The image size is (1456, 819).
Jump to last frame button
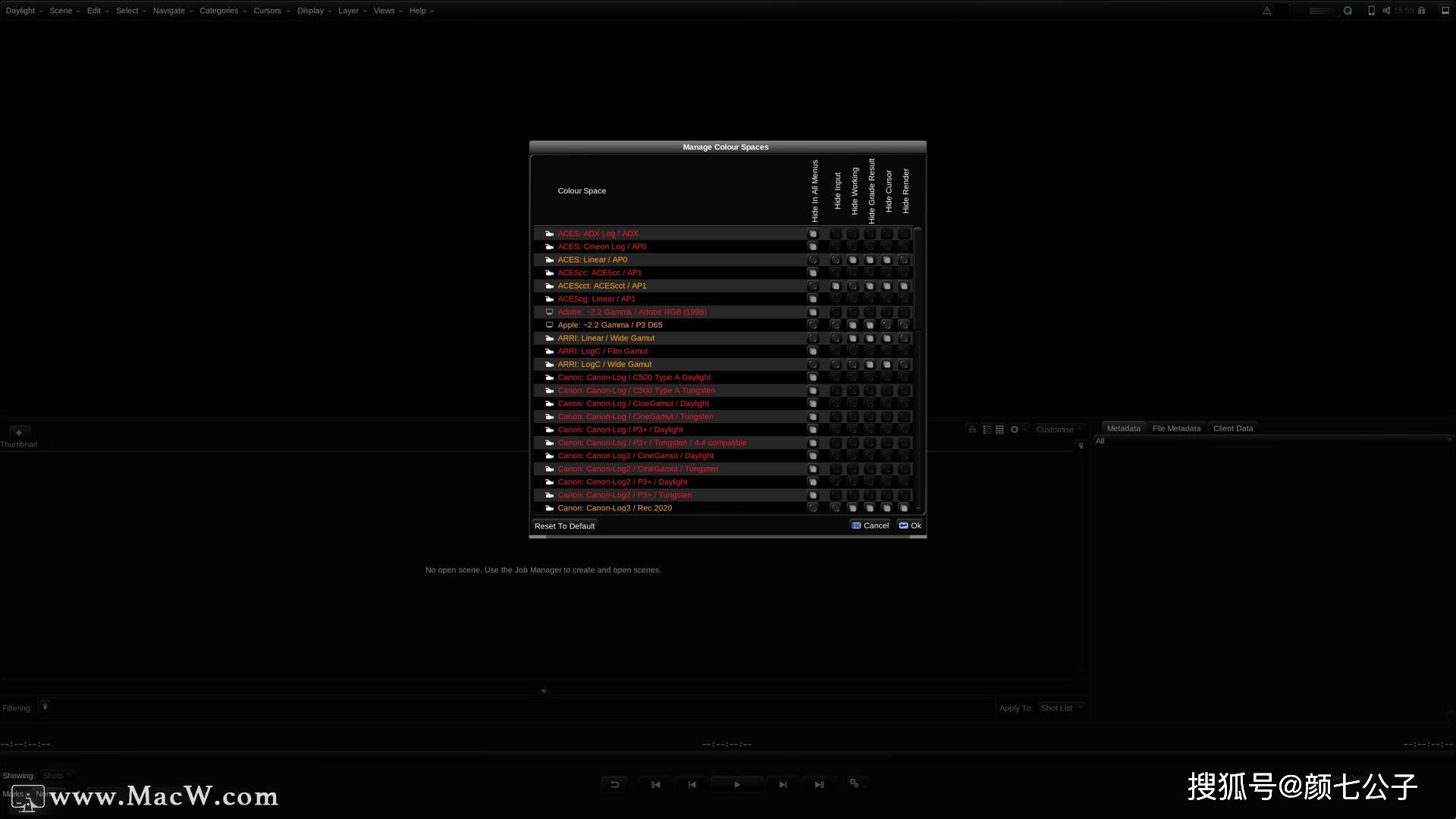(x=820, y=785)
